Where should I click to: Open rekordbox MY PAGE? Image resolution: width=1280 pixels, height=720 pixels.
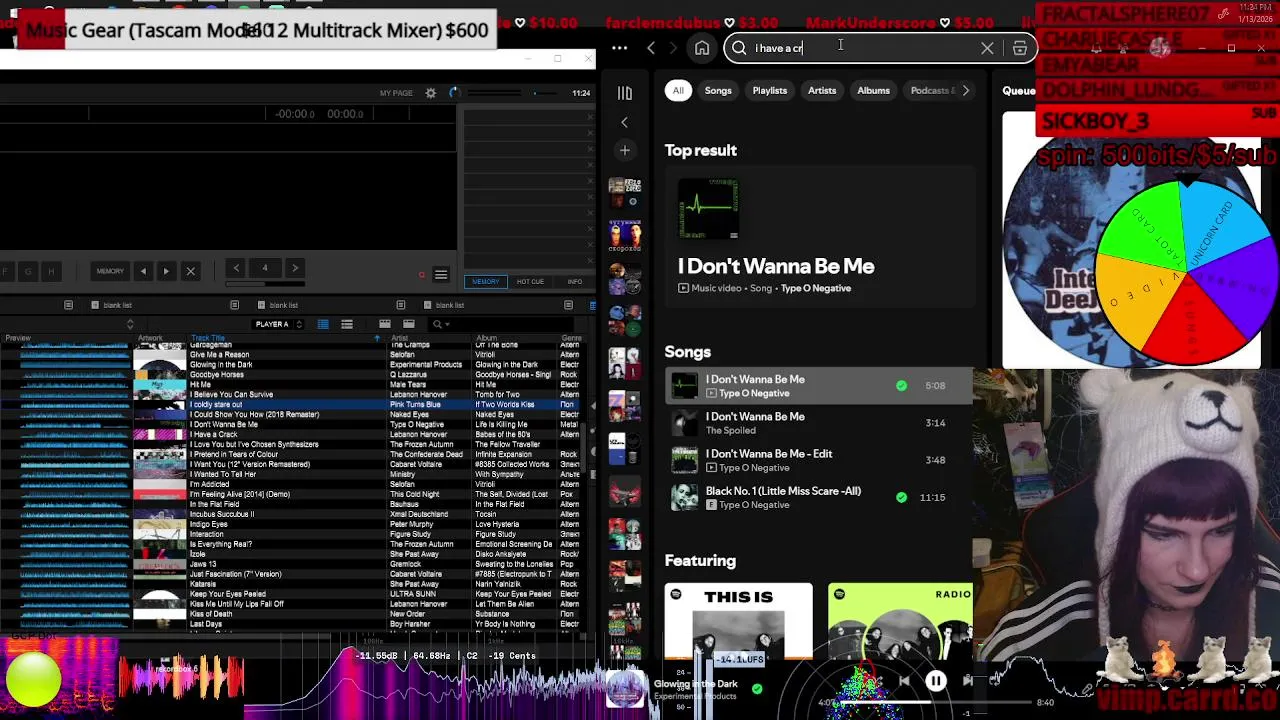pos(396,93)
